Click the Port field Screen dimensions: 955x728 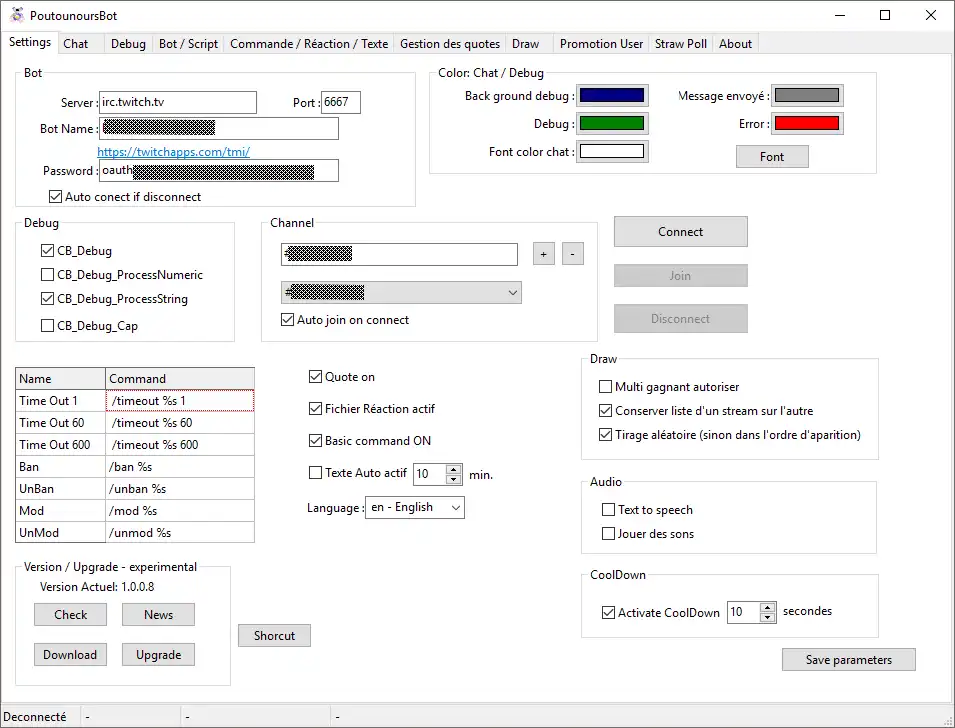pos(340,102)
